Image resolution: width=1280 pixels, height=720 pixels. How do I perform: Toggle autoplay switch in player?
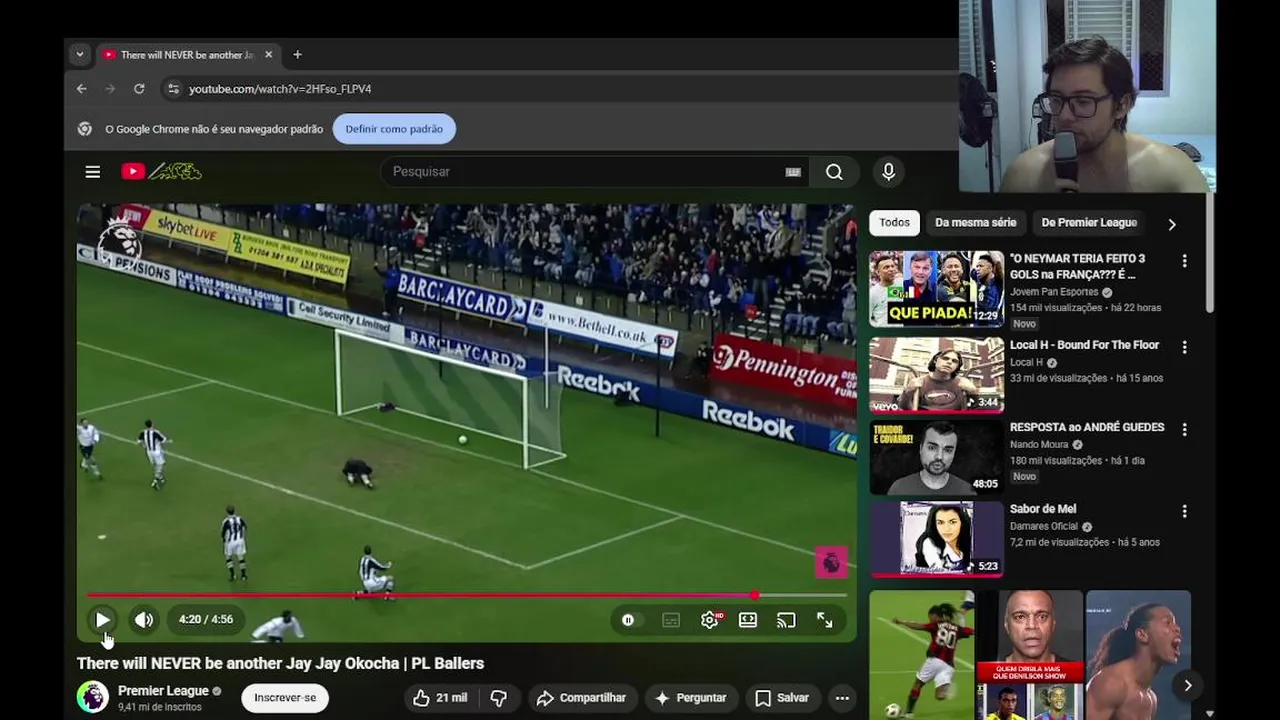[x=628, y=620]
